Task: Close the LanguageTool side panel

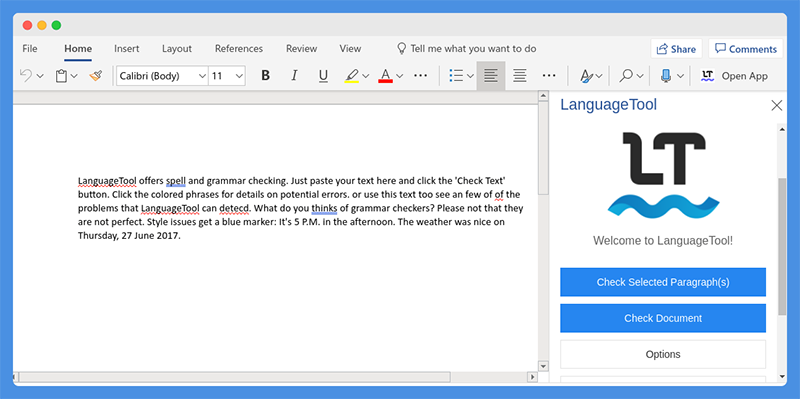Action: pos(777,106)
